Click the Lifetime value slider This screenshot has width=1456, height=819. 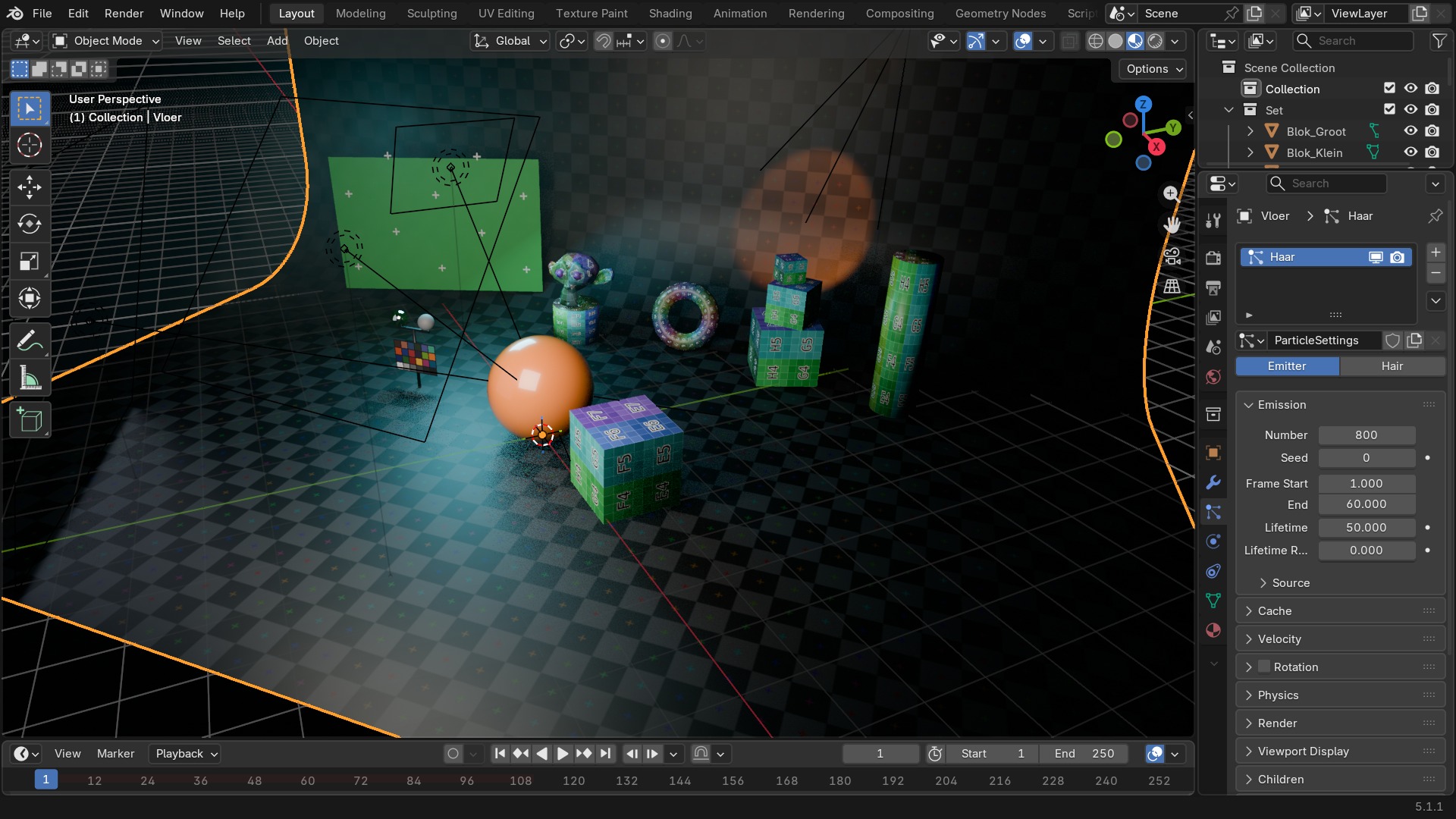1367,528
